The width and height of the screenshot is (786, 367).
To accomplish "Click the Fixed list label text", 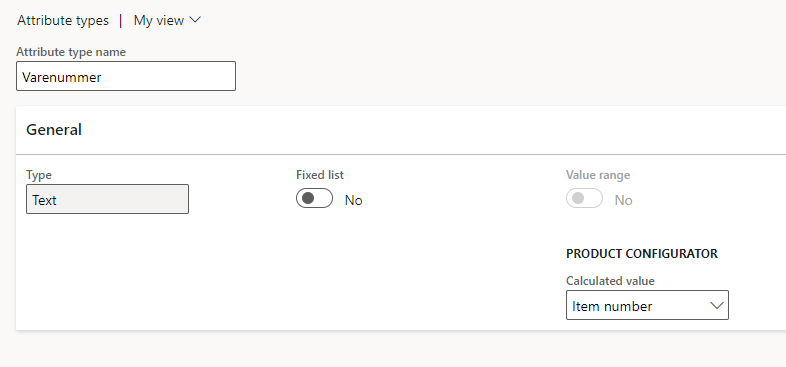I will click(320, 175).
